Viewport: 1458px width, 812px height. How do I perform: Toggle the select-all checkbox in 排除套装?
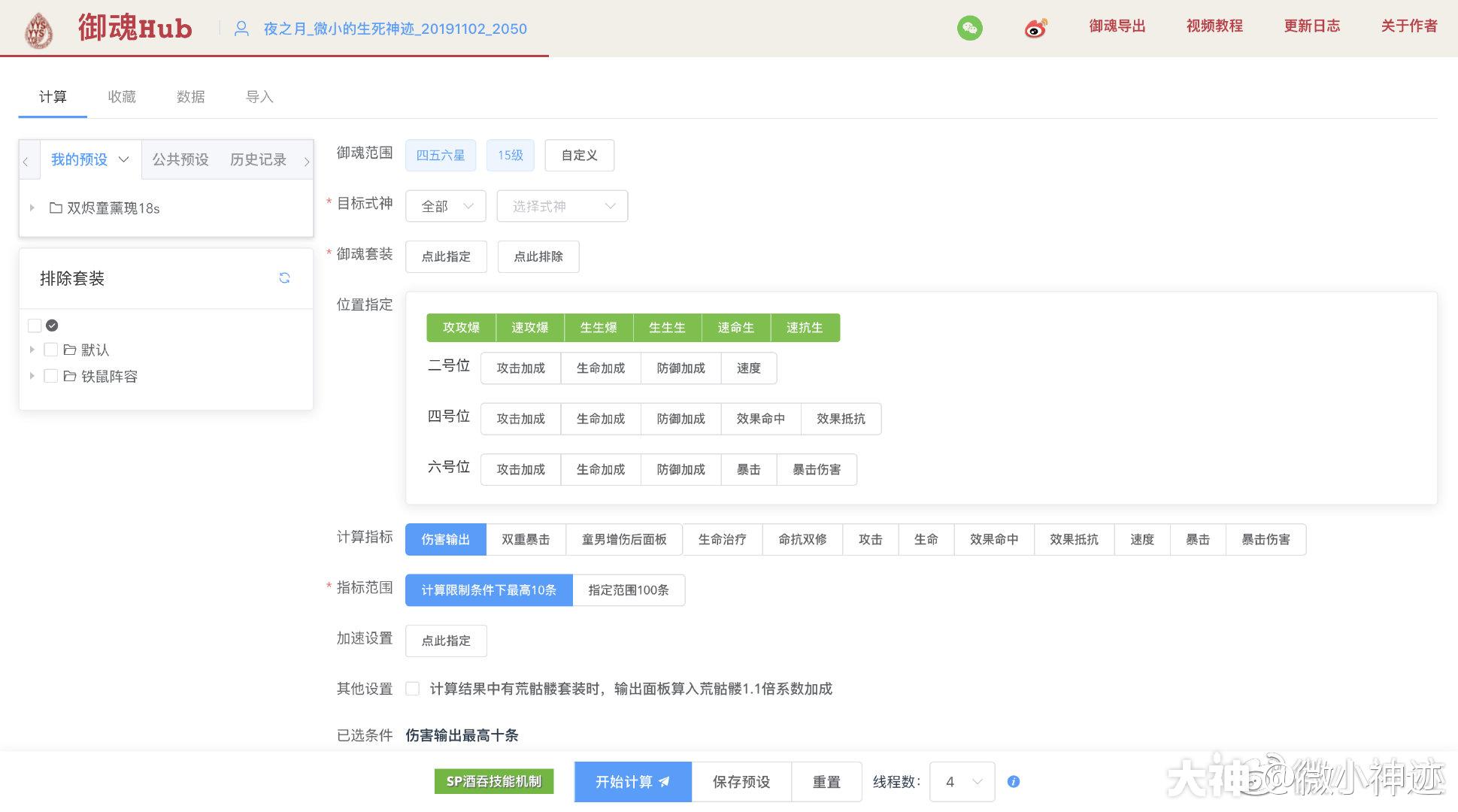(x=35, y=326)
